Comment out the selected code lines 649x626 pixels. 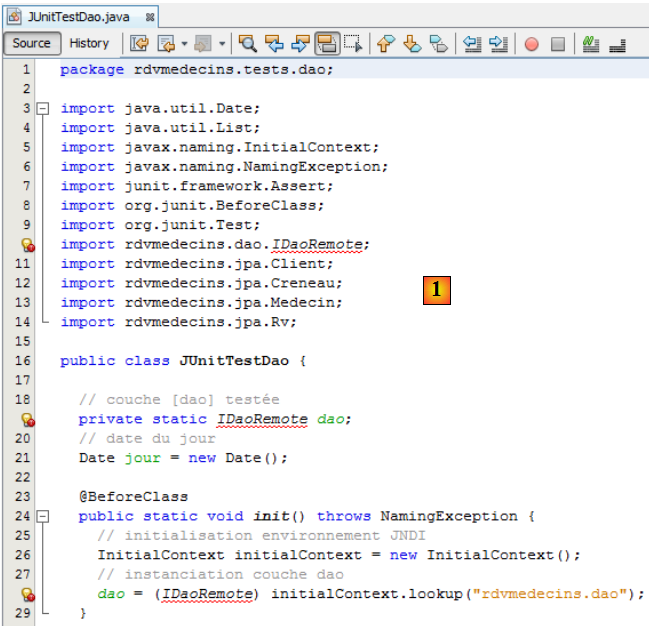click(590, 44)
